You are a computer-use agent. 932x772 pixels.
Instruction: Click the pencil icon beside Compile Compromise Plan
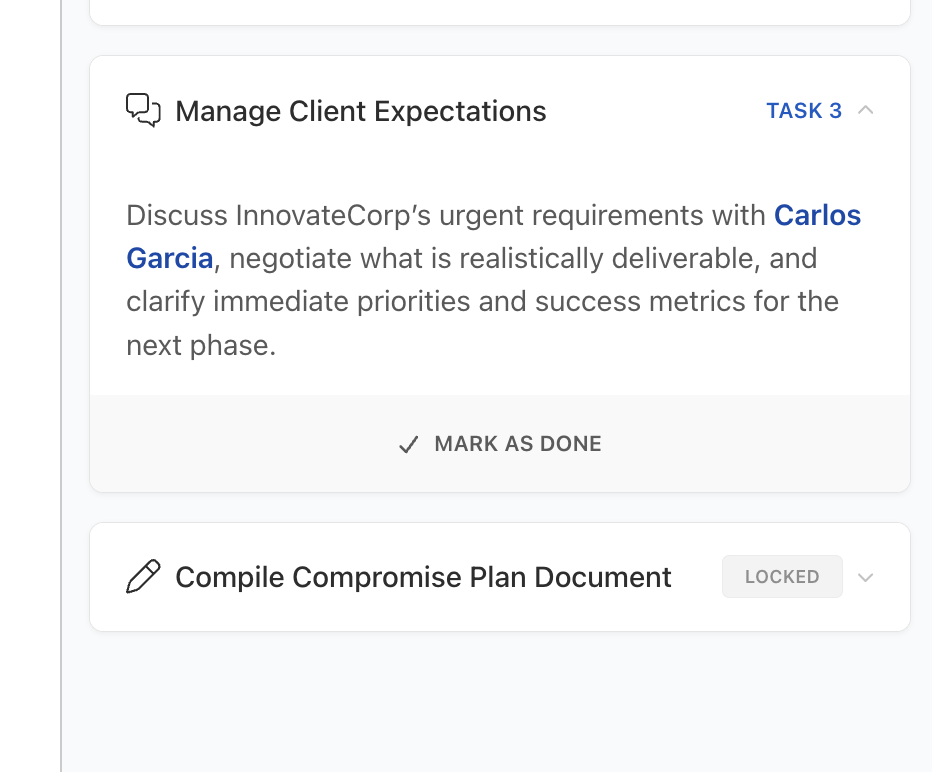(143, 577)
